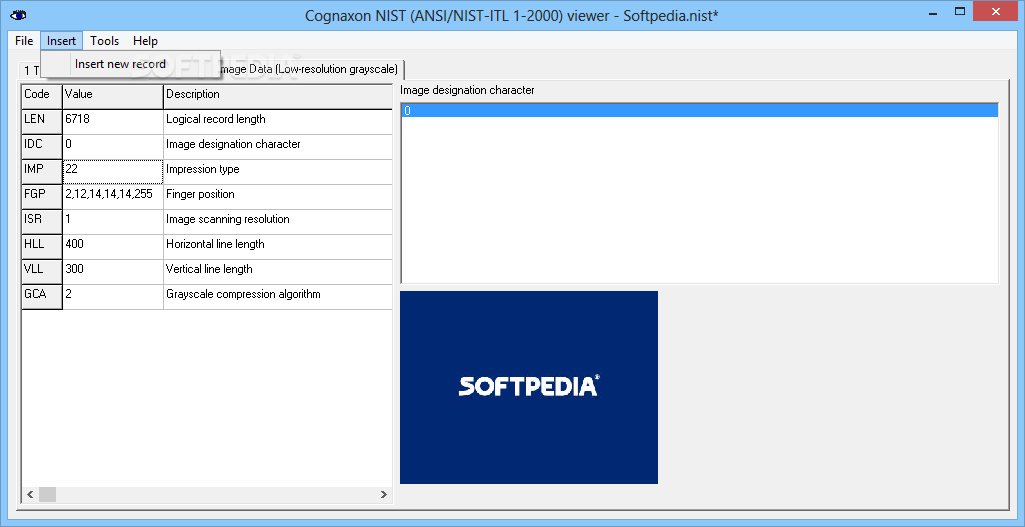Select the IMP row header

42,171
